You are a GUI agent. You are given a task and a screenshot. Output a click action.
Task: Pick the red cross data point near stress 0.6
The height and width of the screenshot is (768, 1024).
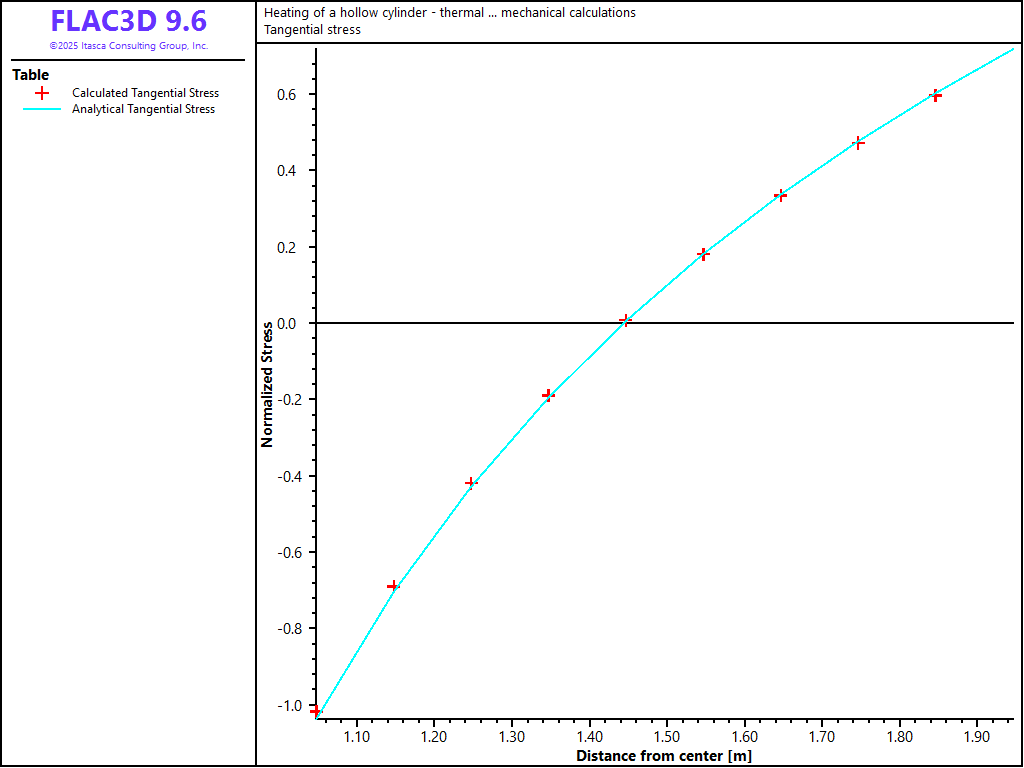tap(936, 96)
